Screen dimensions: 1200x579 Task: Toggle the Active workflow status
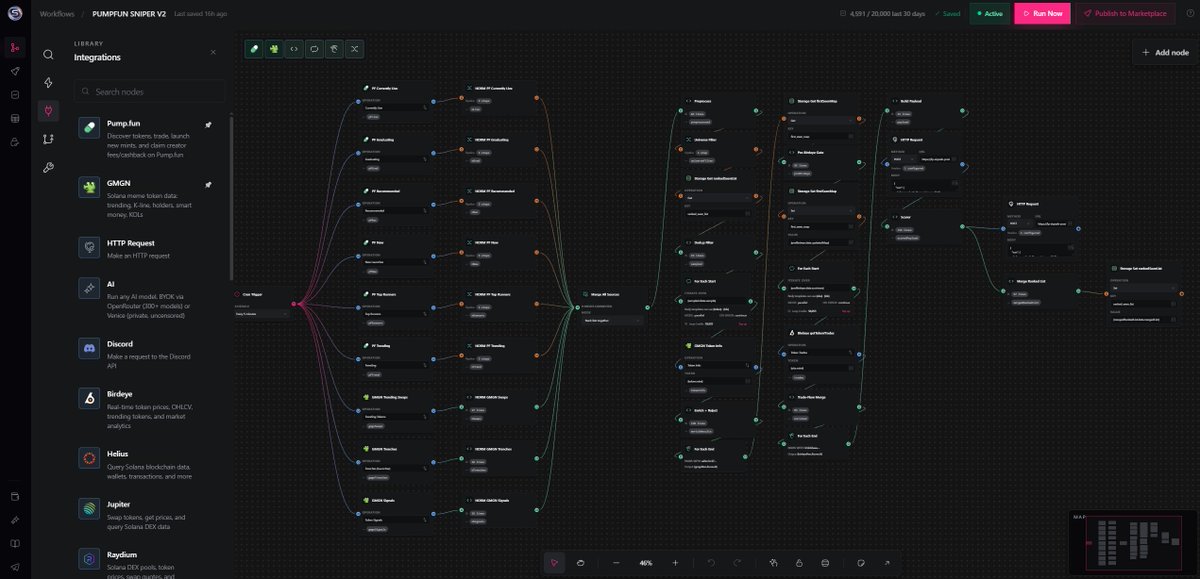point(989,13)
